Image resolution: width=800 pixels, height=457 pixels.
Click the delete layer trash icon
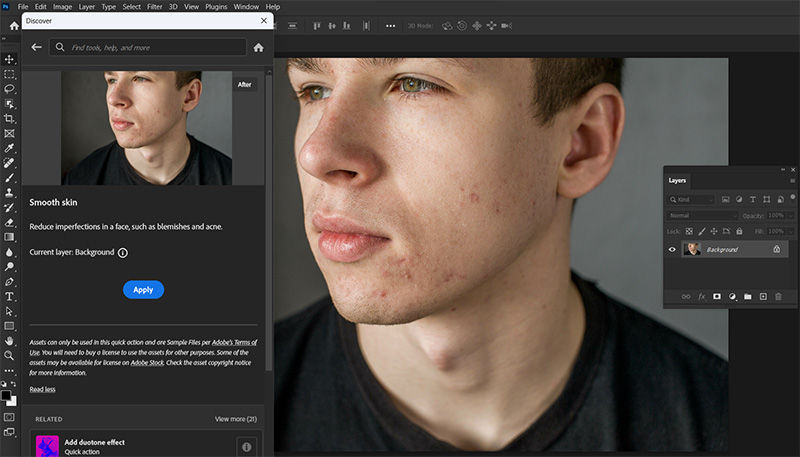(x=778, y=296)
